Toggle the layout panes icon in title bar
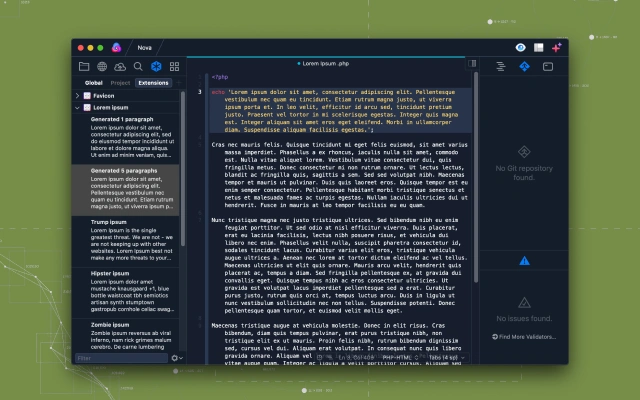The width and height of the screenshot is (640, 400). click(539, 47)
